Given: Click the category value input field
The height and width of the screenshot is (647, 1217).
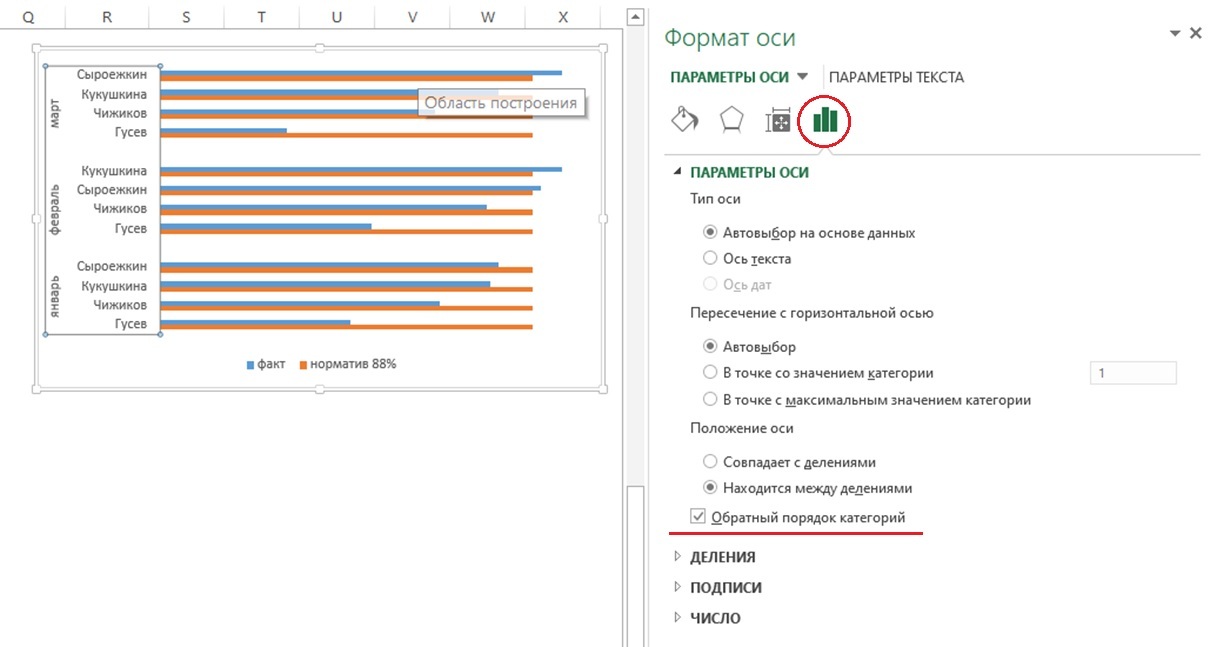Looking at the screenshot, I should coord(1132,373).
